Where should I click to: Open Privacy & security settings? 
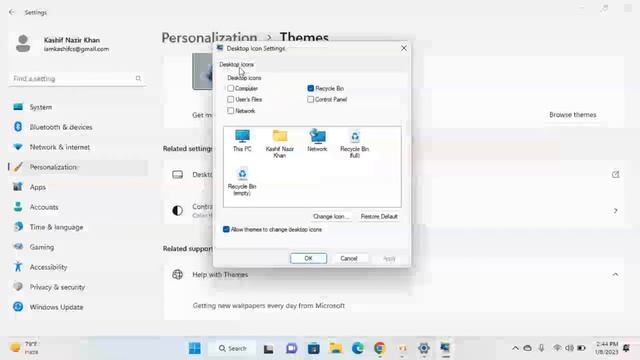pos(78,287)
